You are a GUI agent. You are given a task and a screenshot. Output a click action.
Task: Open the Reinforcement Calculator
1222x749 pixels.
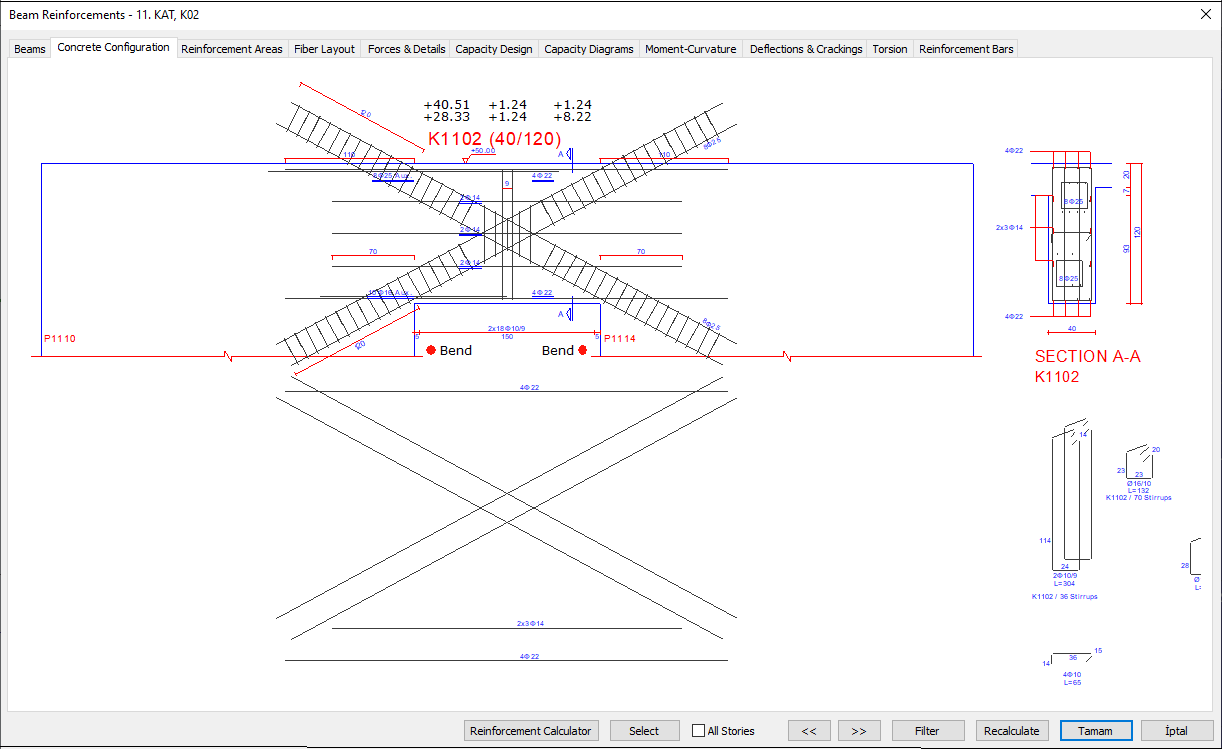tap(531, 730)
